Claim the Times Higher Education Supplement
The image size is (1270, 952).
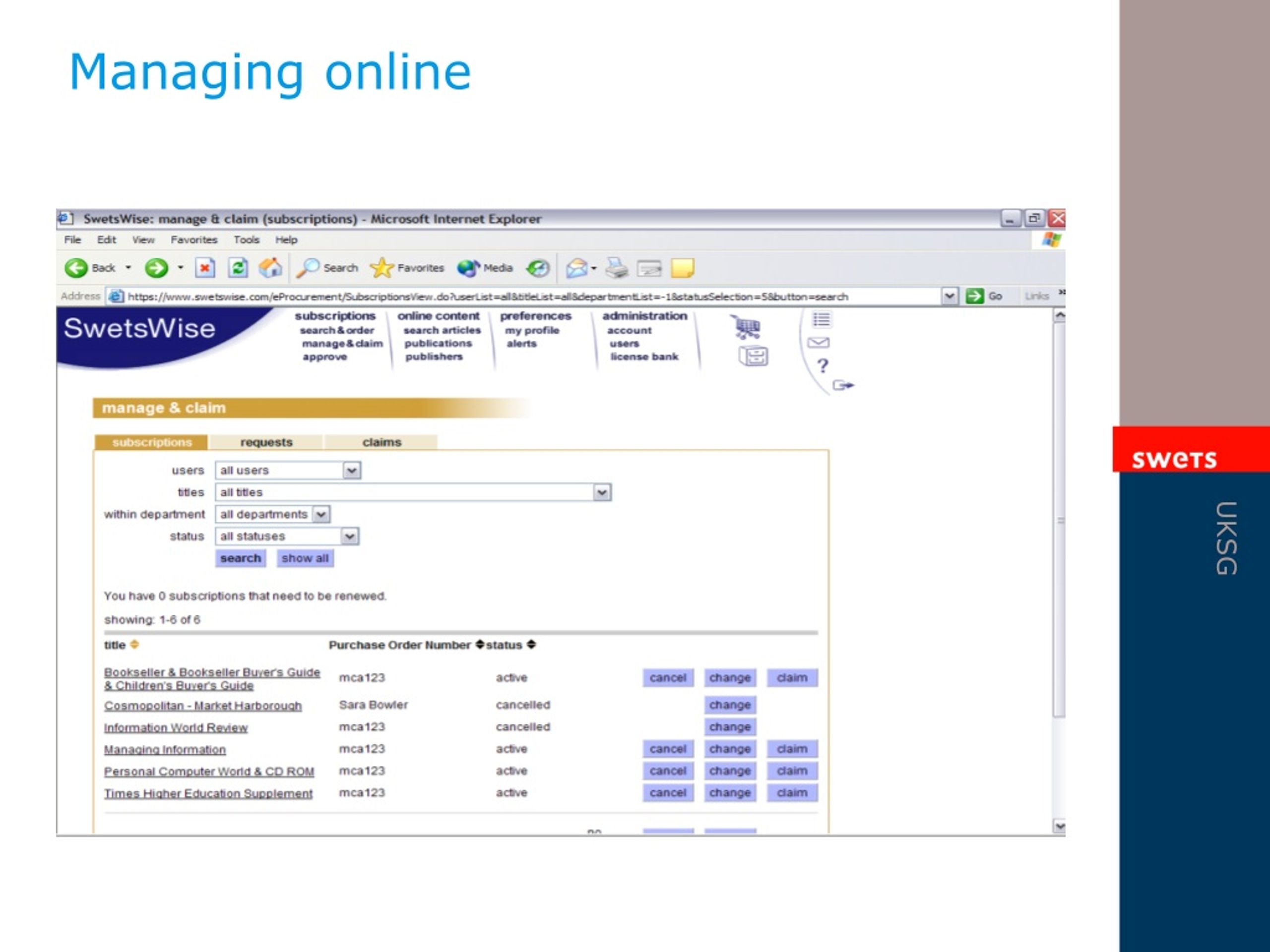[792, 792]
